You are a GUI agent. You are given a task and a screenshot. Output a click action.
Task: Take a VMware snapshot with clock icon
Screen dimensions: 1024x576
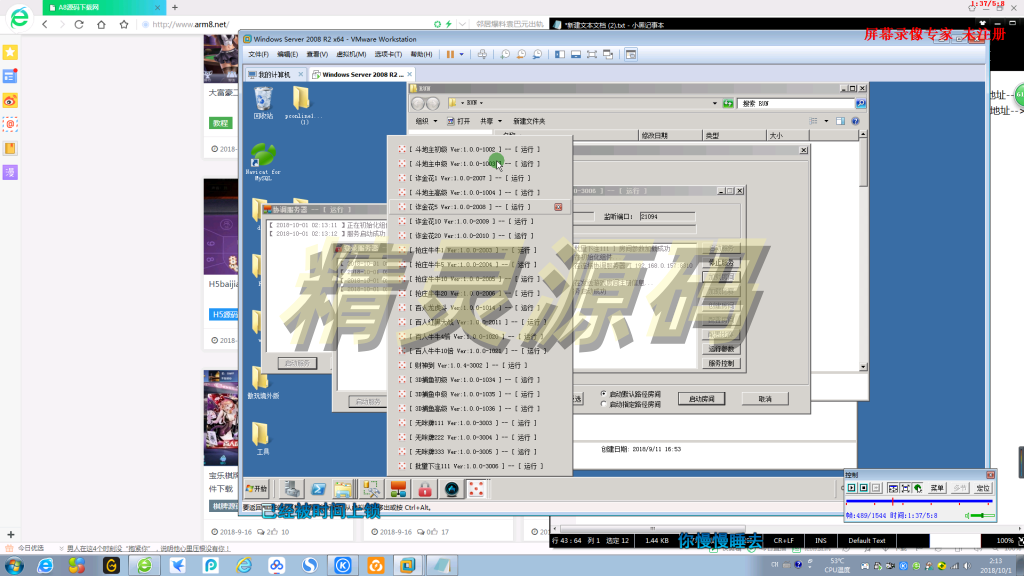[505, 55]
